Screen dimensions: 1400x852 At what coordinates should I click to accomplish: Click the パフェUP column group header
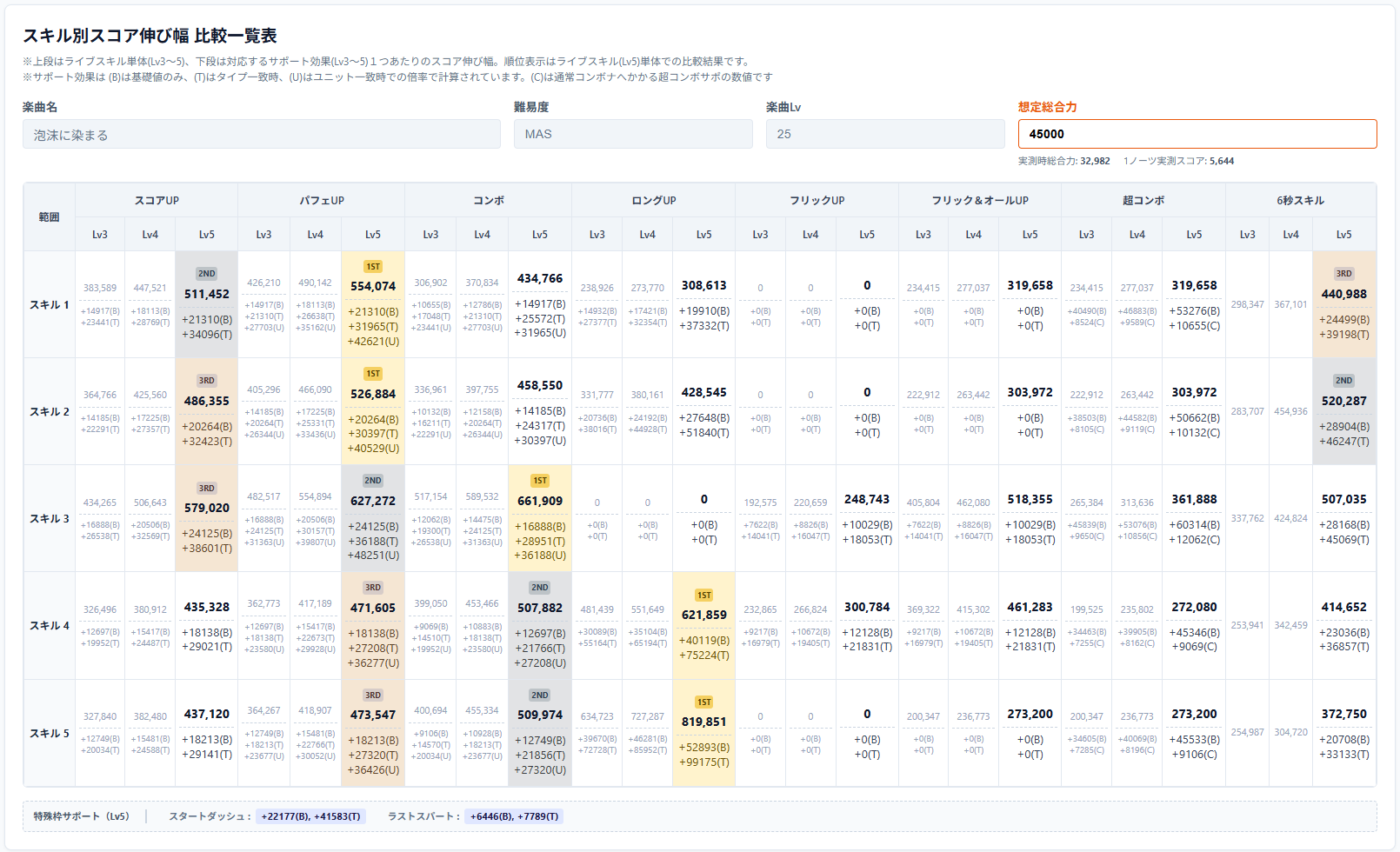[x=322, y=200]
